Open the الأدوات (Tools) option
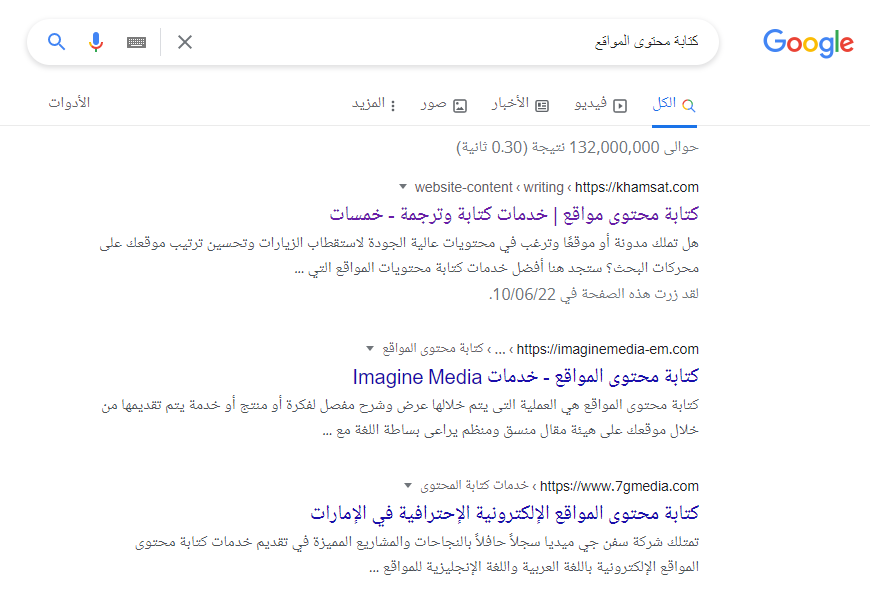Viewport: 870px width, 598px height. (x=69, y=103)
